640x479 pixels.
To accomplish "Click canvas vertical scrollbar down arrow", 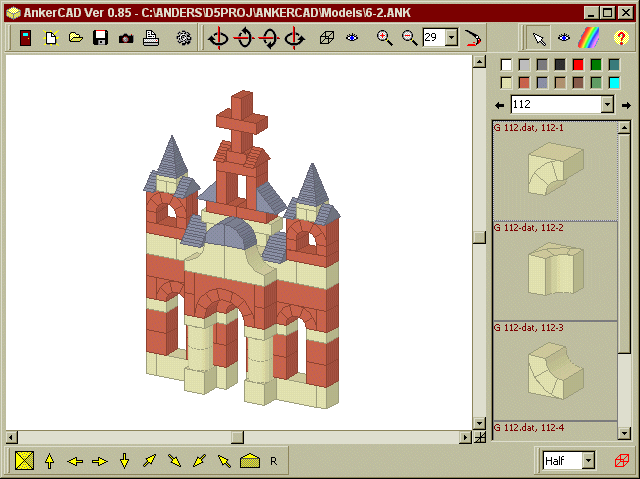I will pyautogui.click(x=479, y=423).
